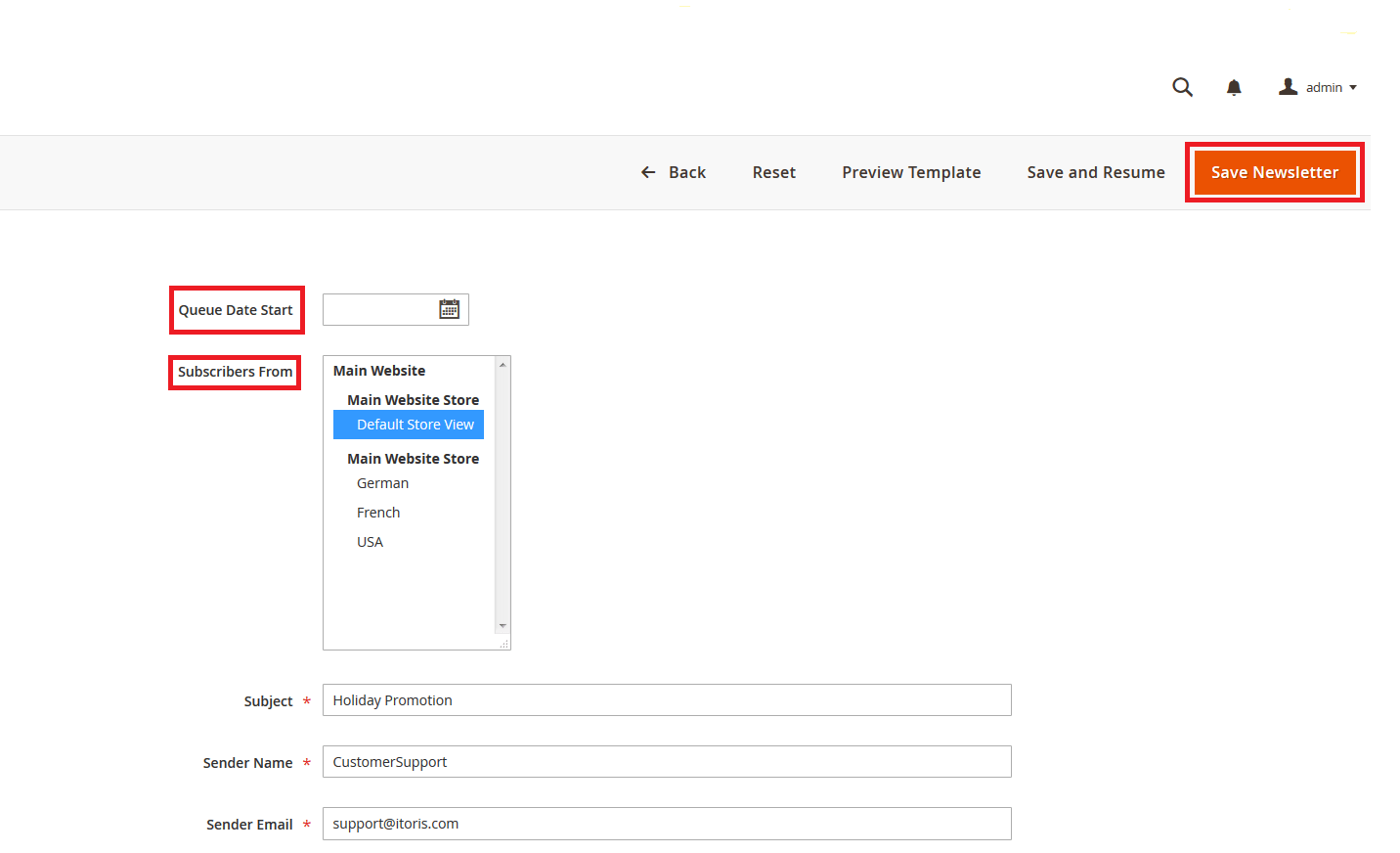This screenshot has width=1400, height=853.
Task: Click the Save Newsletter button
Action: click(x=1275, y=172)
